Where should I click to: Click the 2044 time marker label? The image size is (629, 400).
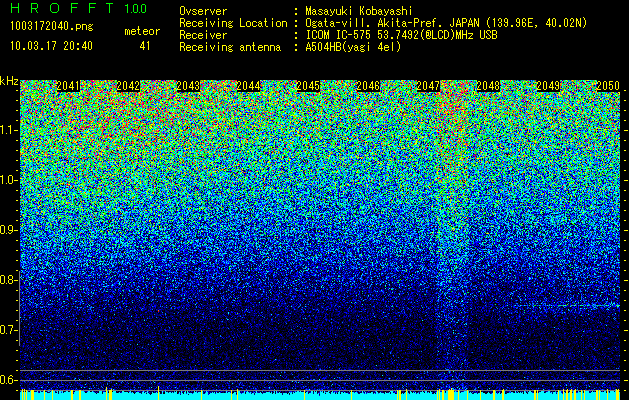(248, 86)
